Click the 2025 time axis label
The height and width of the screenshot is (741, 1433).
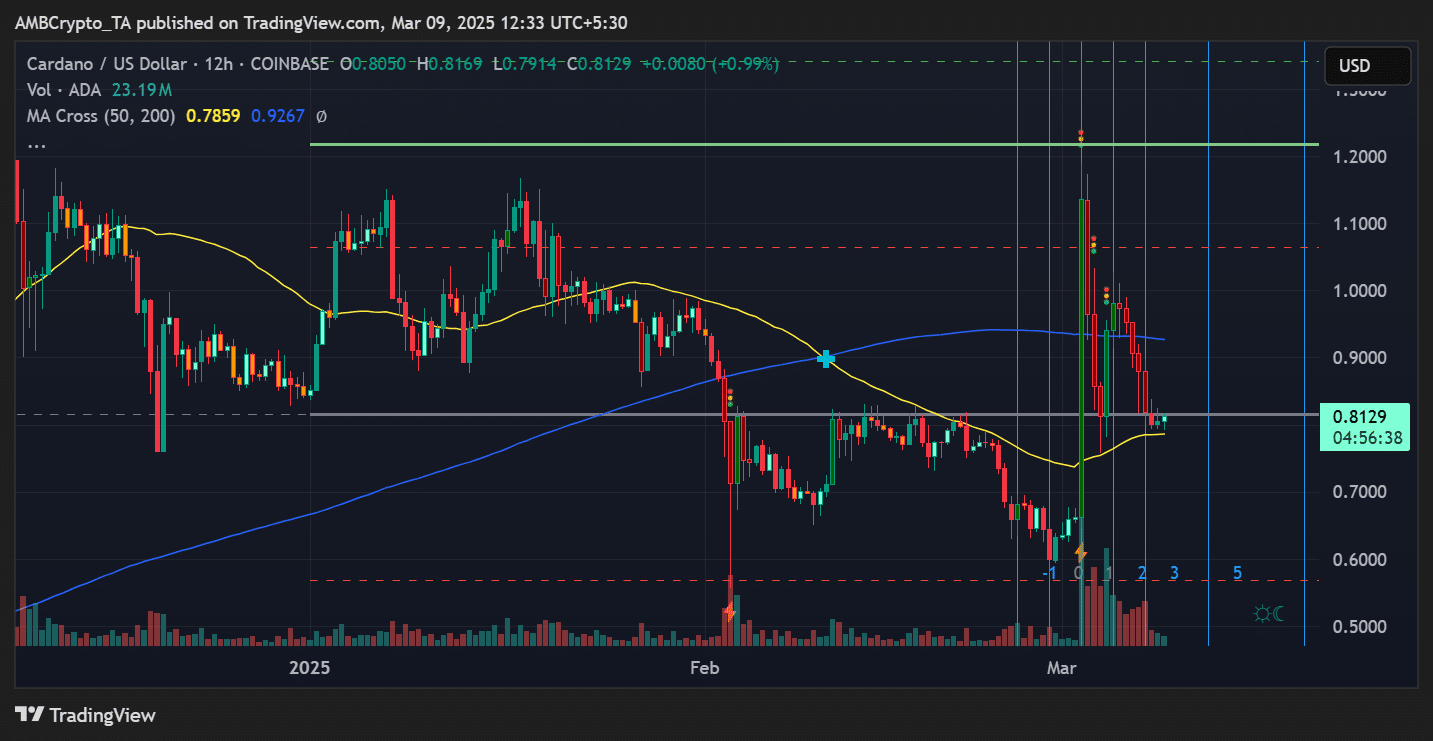pos(310,666)
